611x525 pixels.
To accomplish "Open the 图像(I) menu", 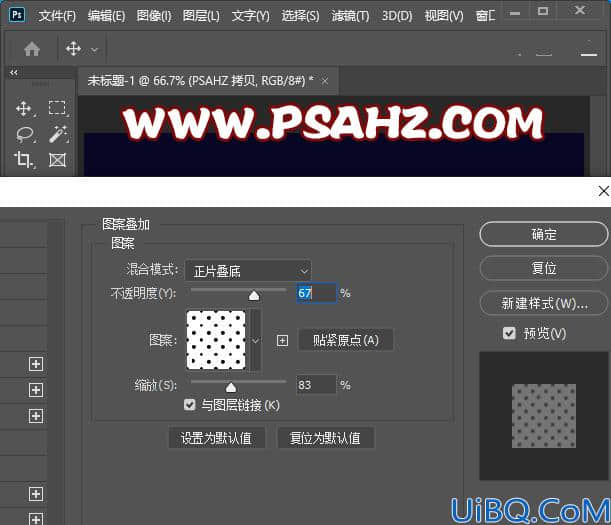I will point(154,16).
